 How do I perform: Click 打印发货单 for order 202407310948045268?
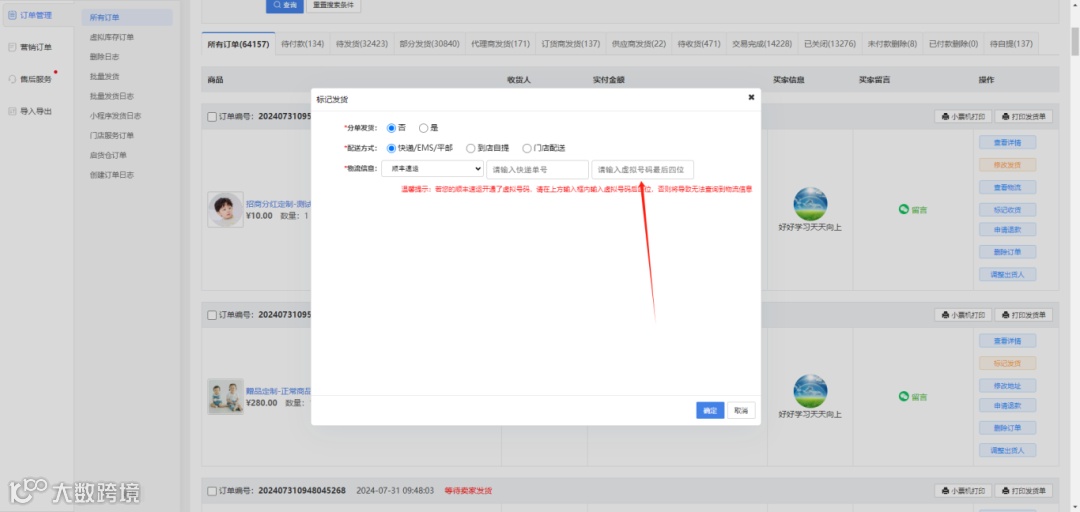click(x=1024, y=491)
